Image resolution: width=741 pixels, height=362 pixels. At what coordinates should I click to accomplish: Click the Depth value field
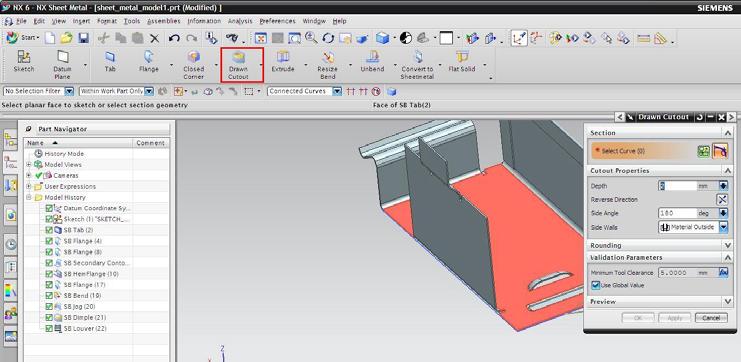point(678,186)
